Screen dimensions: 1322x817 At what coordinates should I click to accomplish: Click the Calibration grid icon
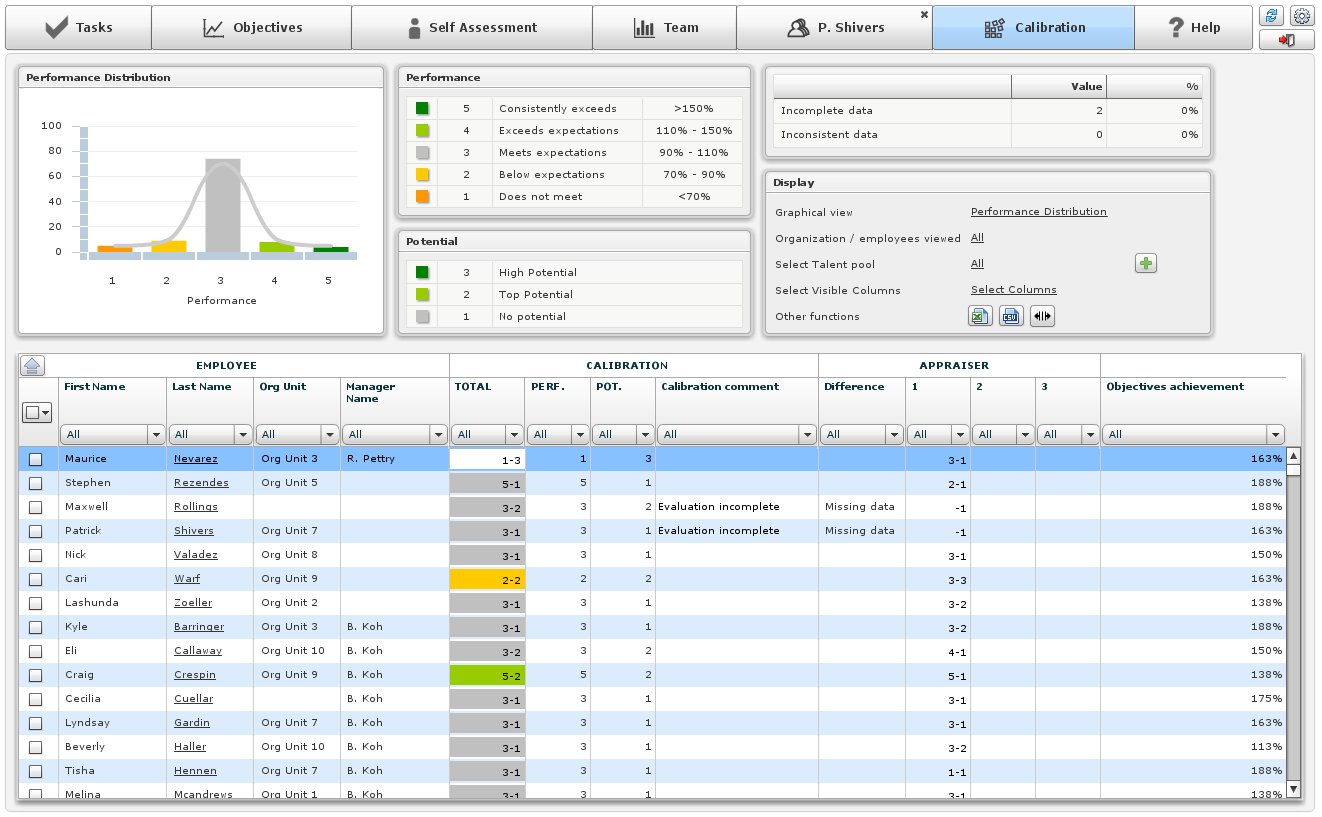tap(994, 28)
